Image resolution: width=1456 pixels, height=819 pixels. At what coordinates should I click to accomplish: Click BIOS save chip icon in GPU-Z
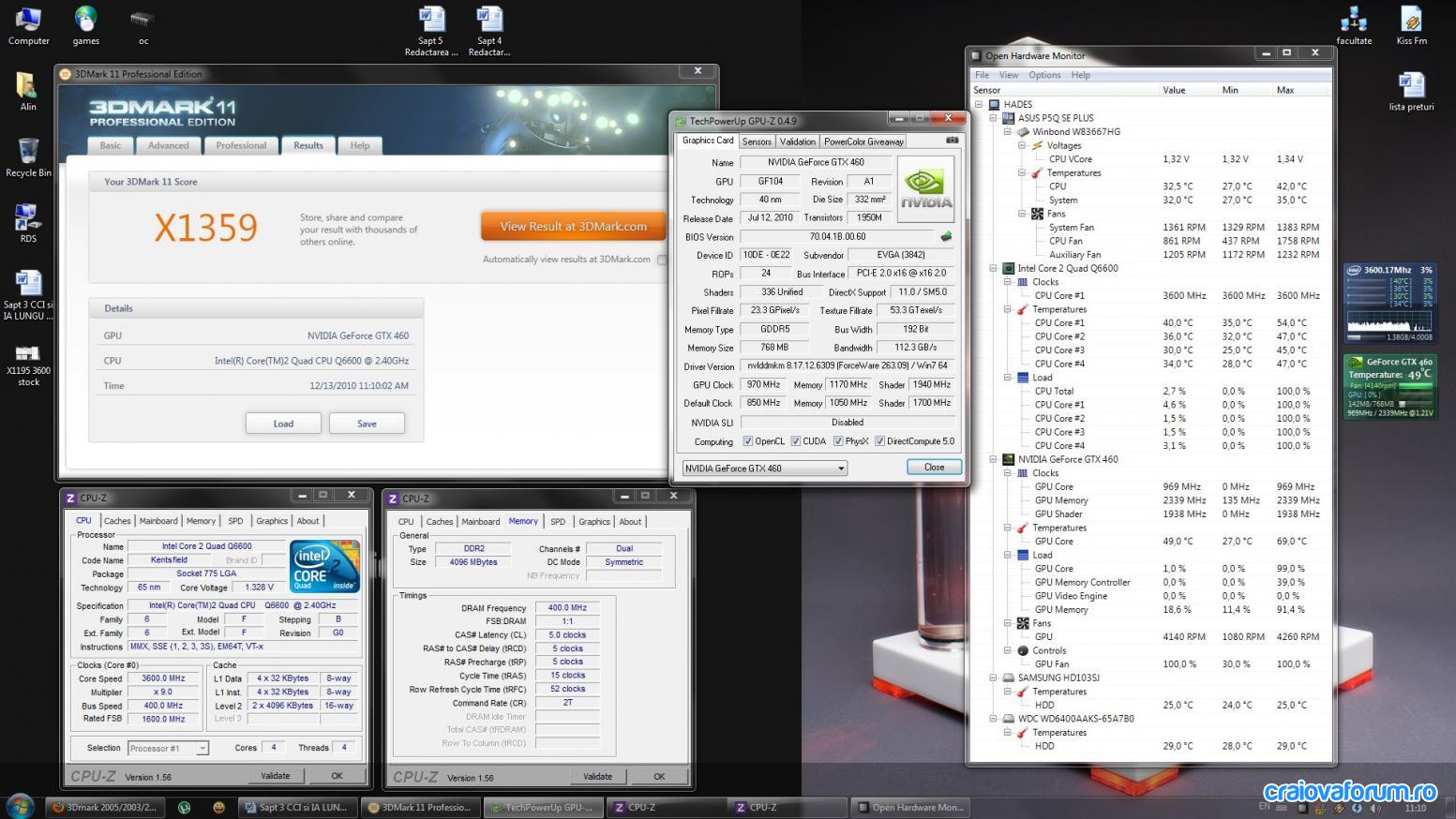tap(947, 237)
